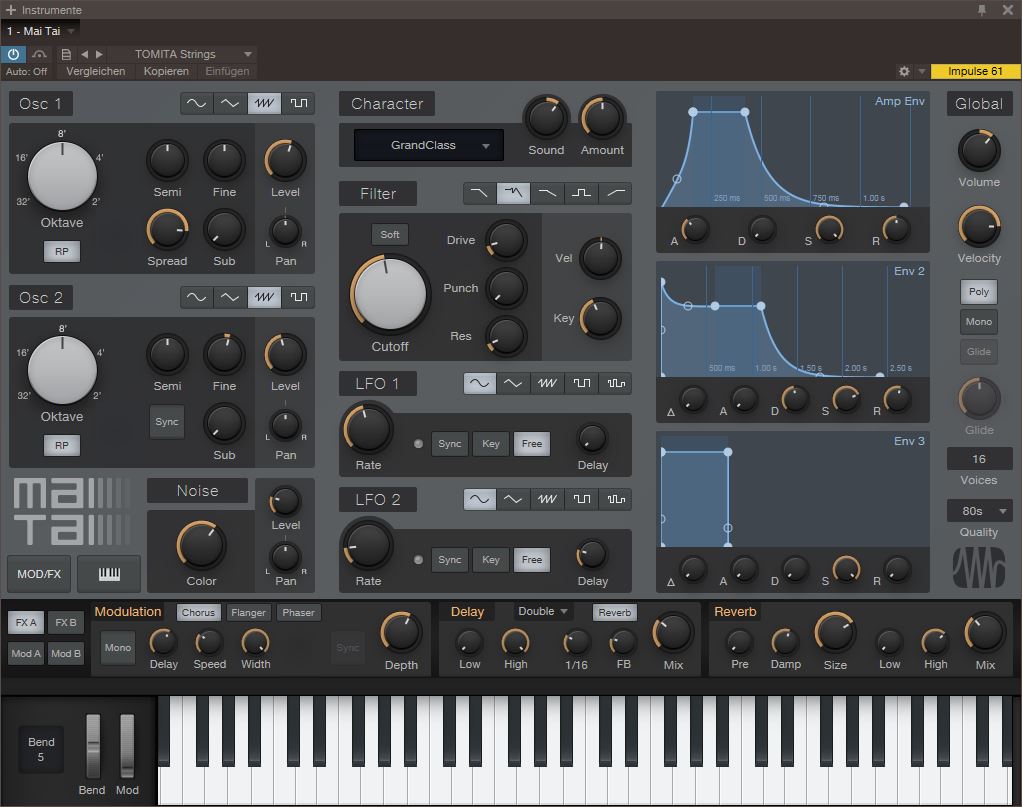This screenshot has width=1022, height=807.
Task: Select sawtooth shape for LFO 1
Action: click(547, 383)
